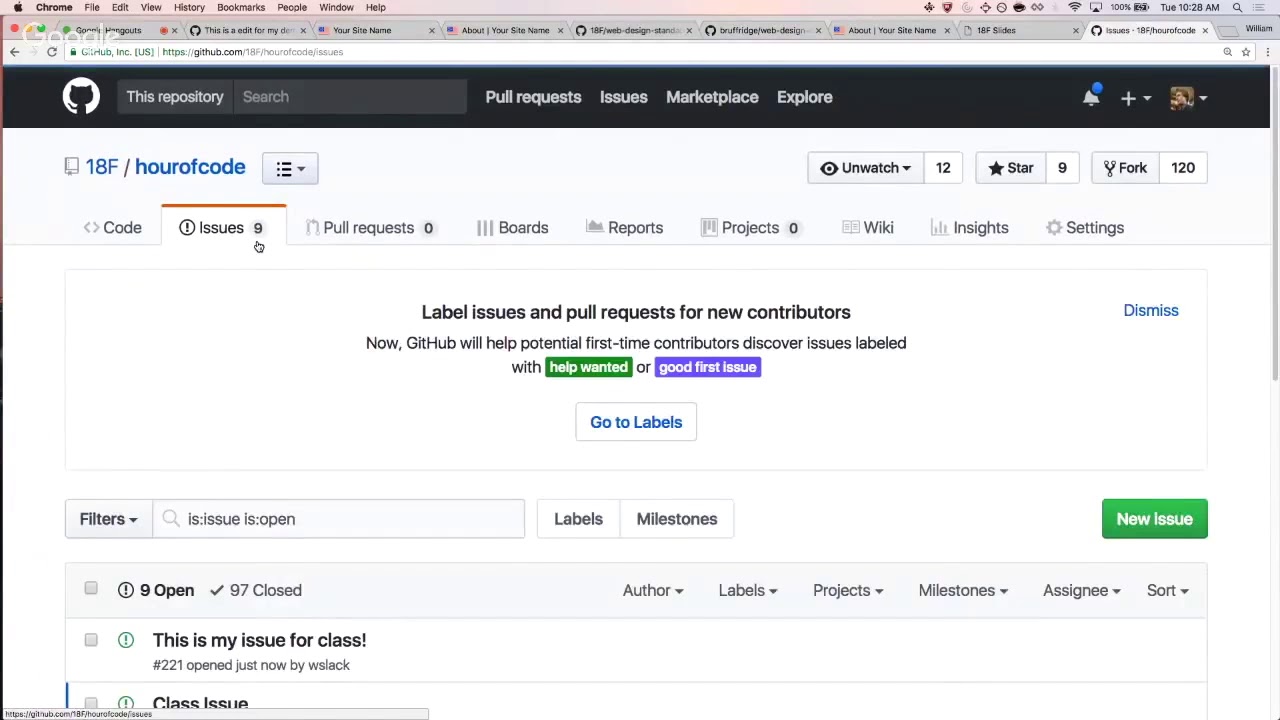Viewport: 1280px width, 720px height.
Task: Open the Apple menu
Action: coord(18,7)
